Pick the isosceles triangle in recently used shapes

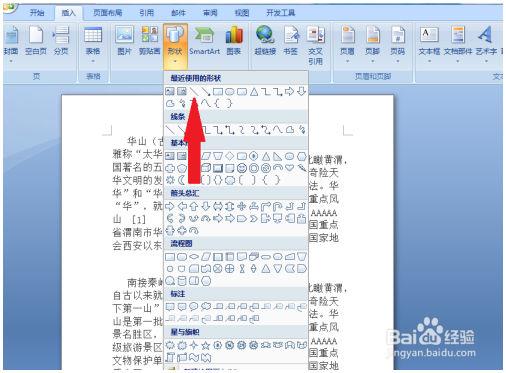[x=254, y=91]
